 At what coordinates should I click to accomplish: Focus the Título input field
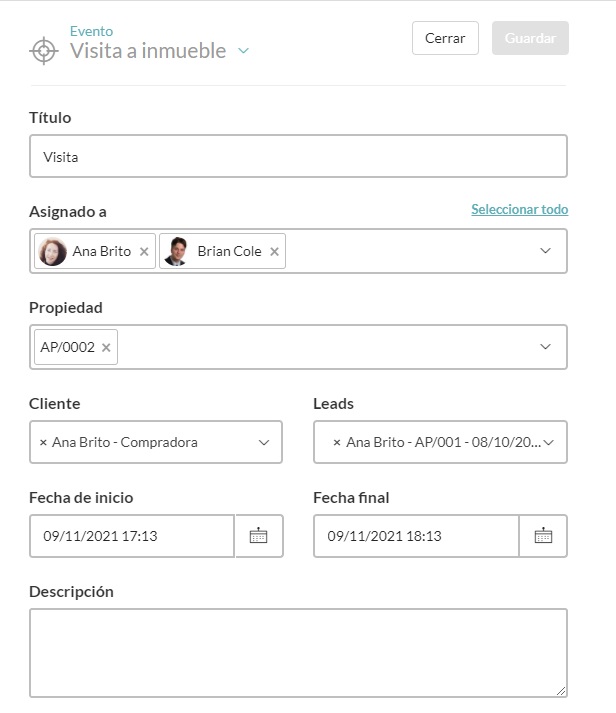[298, 157]
